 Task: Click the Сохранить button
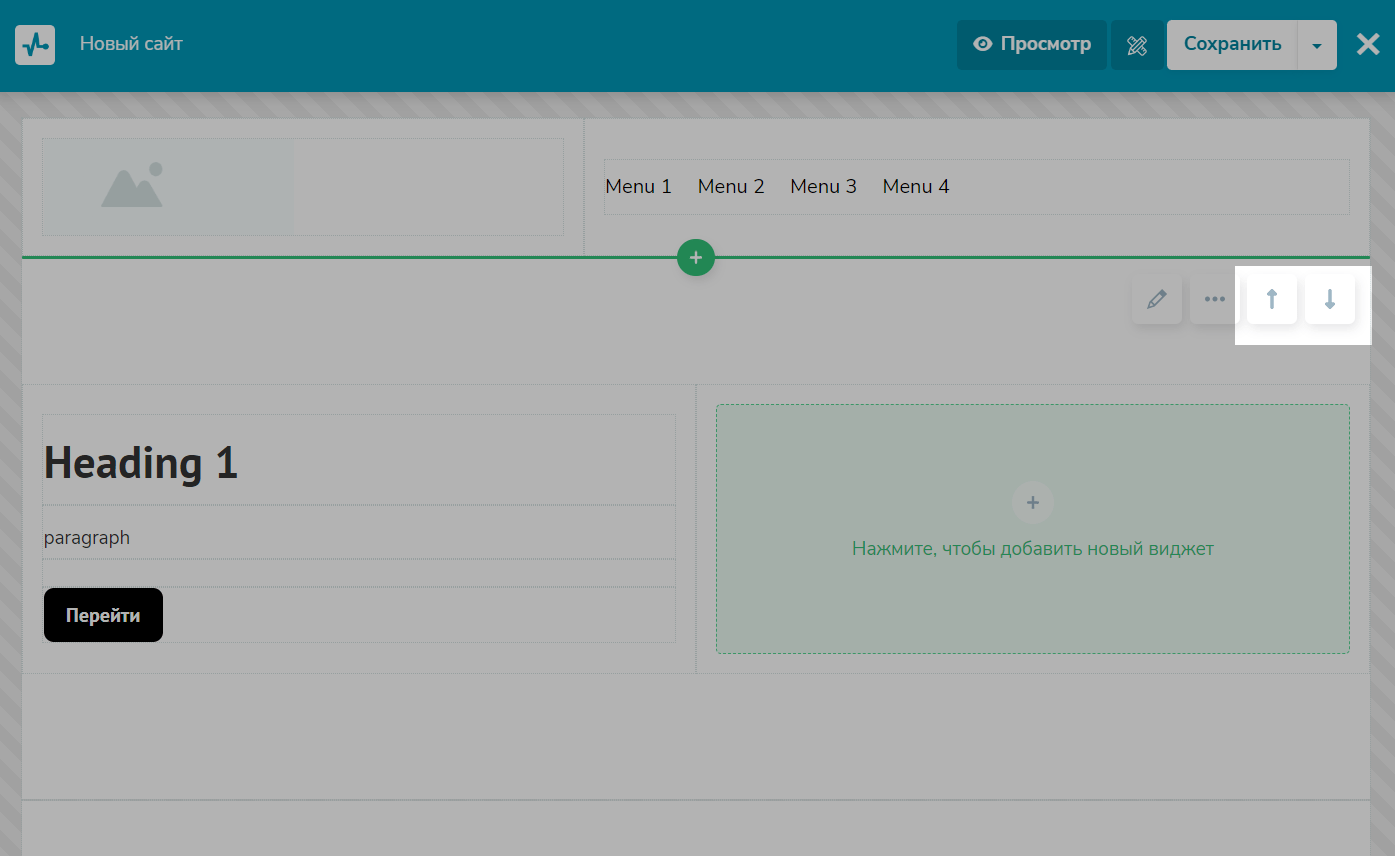pyautogui.click(x=1232, y=45)
